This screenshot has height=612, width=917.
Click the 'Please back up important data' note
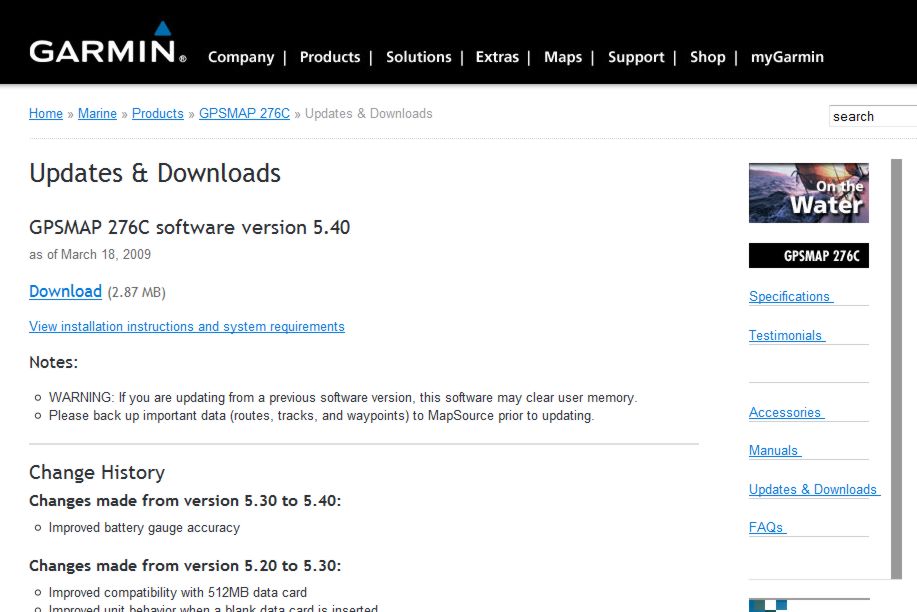click(x=321, y=416)
